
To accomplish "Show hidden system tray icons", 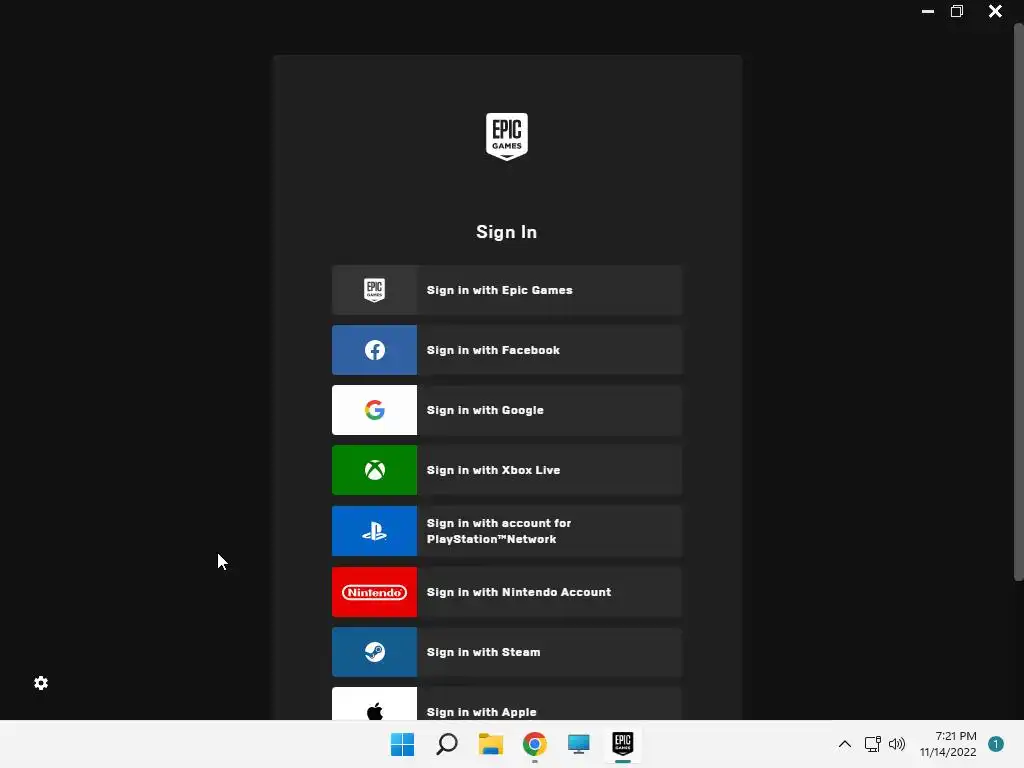I will point(844,744).
